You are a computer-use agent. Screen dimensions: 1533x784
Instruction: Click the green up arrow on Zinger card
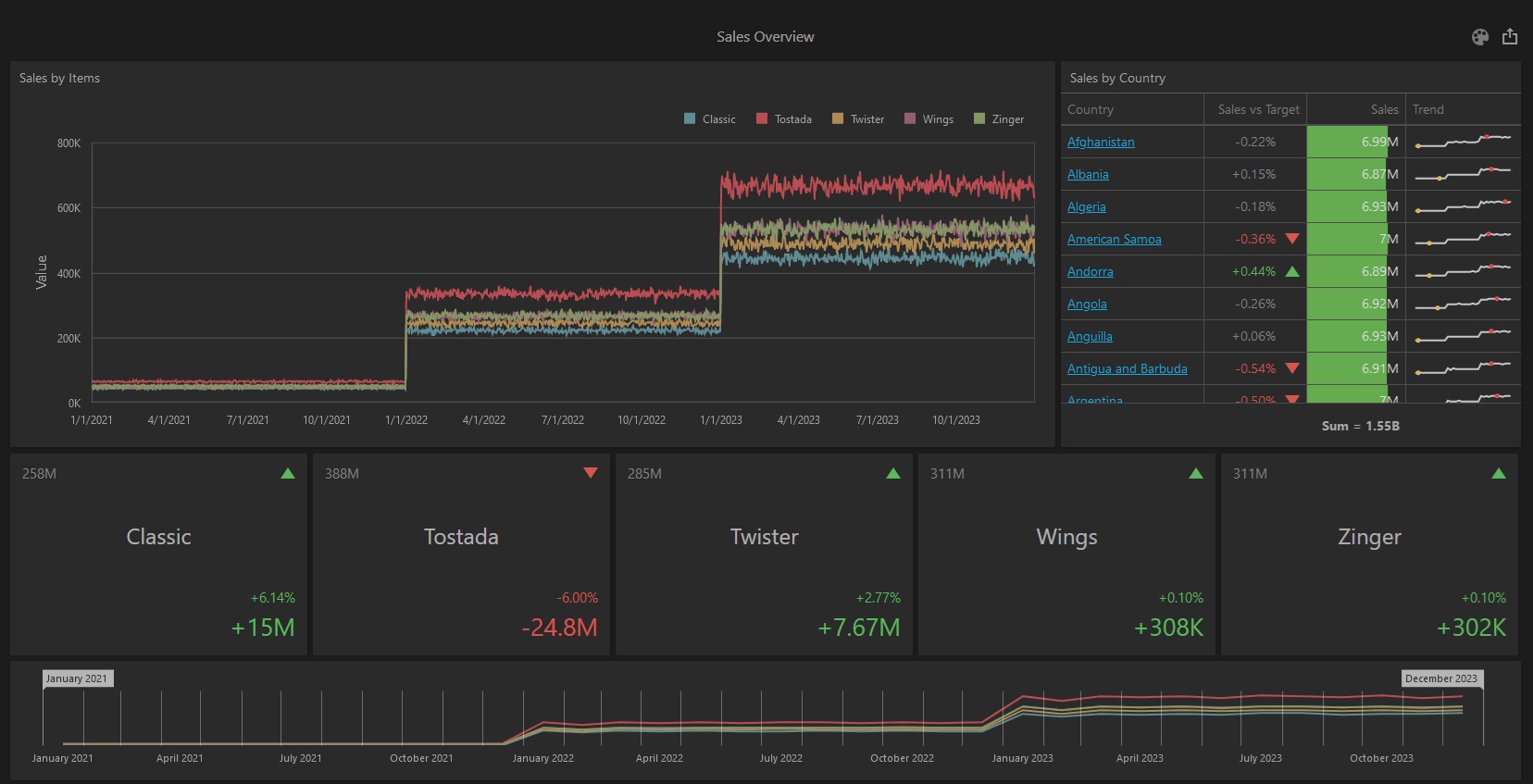click(x=1499, y=473)
